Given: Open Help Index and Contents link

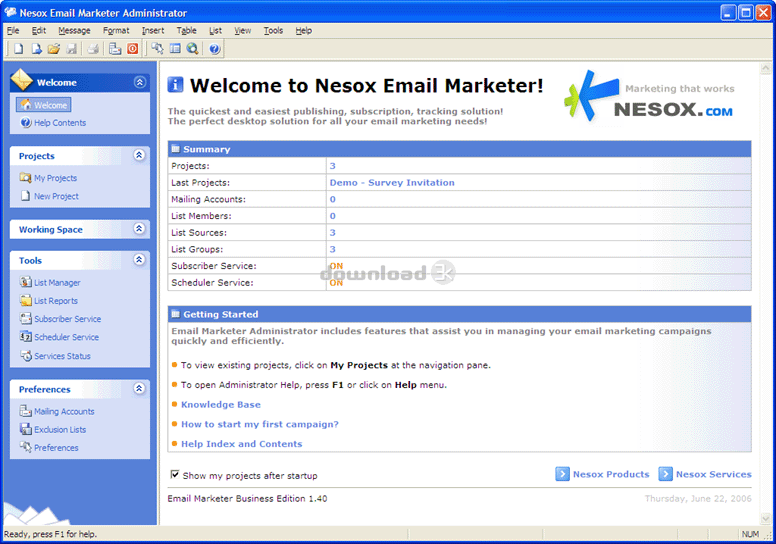Looking at the screenshot, I should pos(242,444).
